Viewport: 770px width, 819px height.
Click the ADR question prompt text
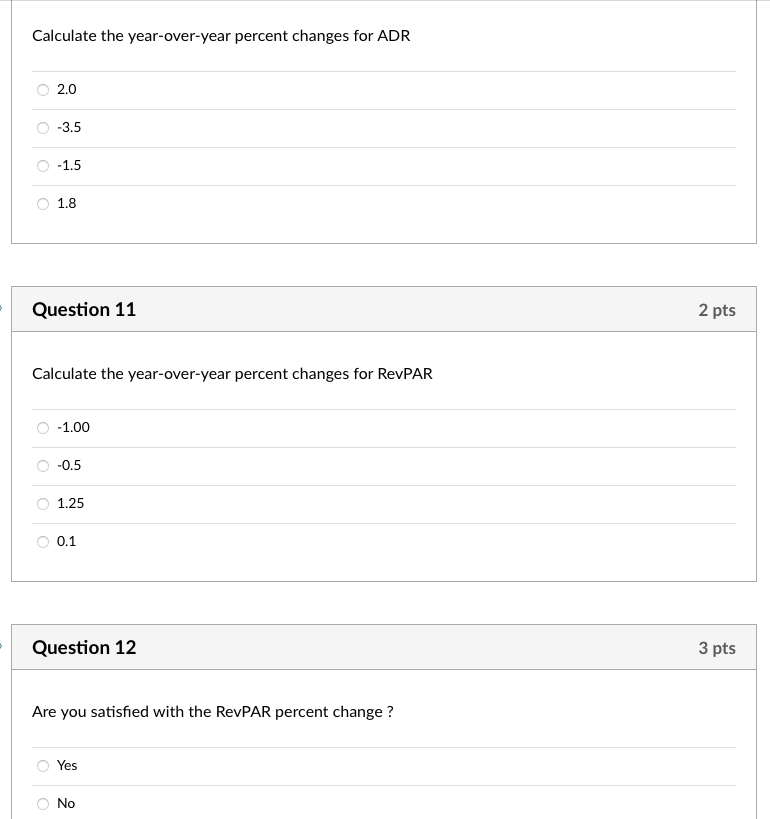pos(221,35)
